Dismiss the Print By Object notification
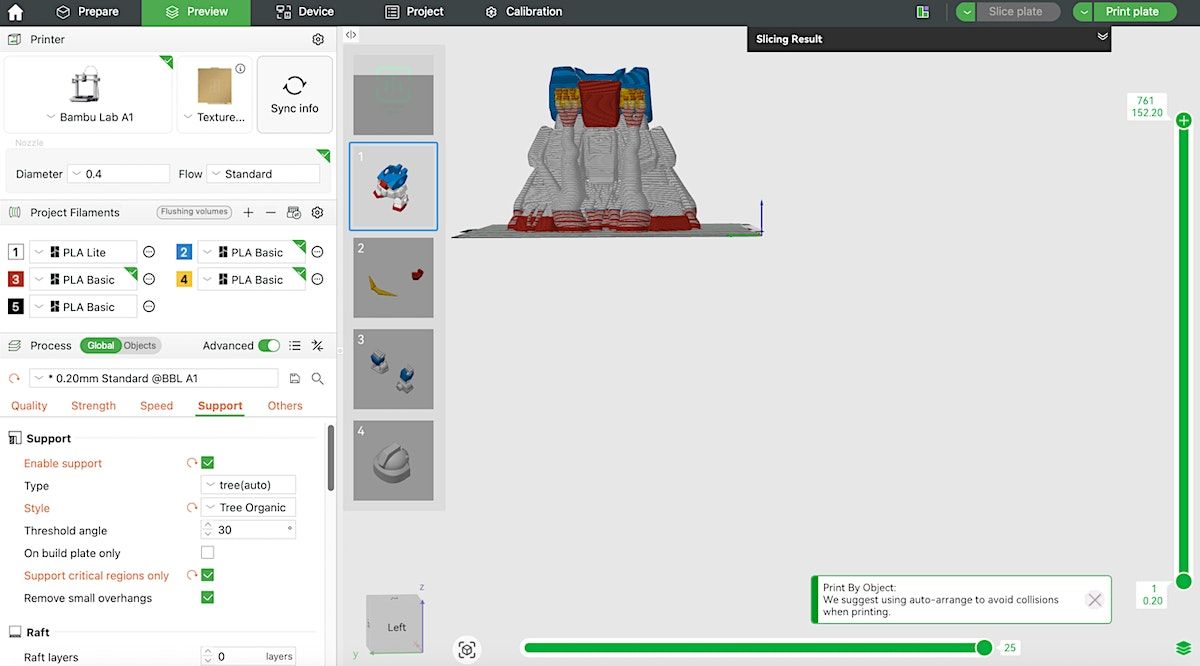1200x666 pixels. [1095, 600]
